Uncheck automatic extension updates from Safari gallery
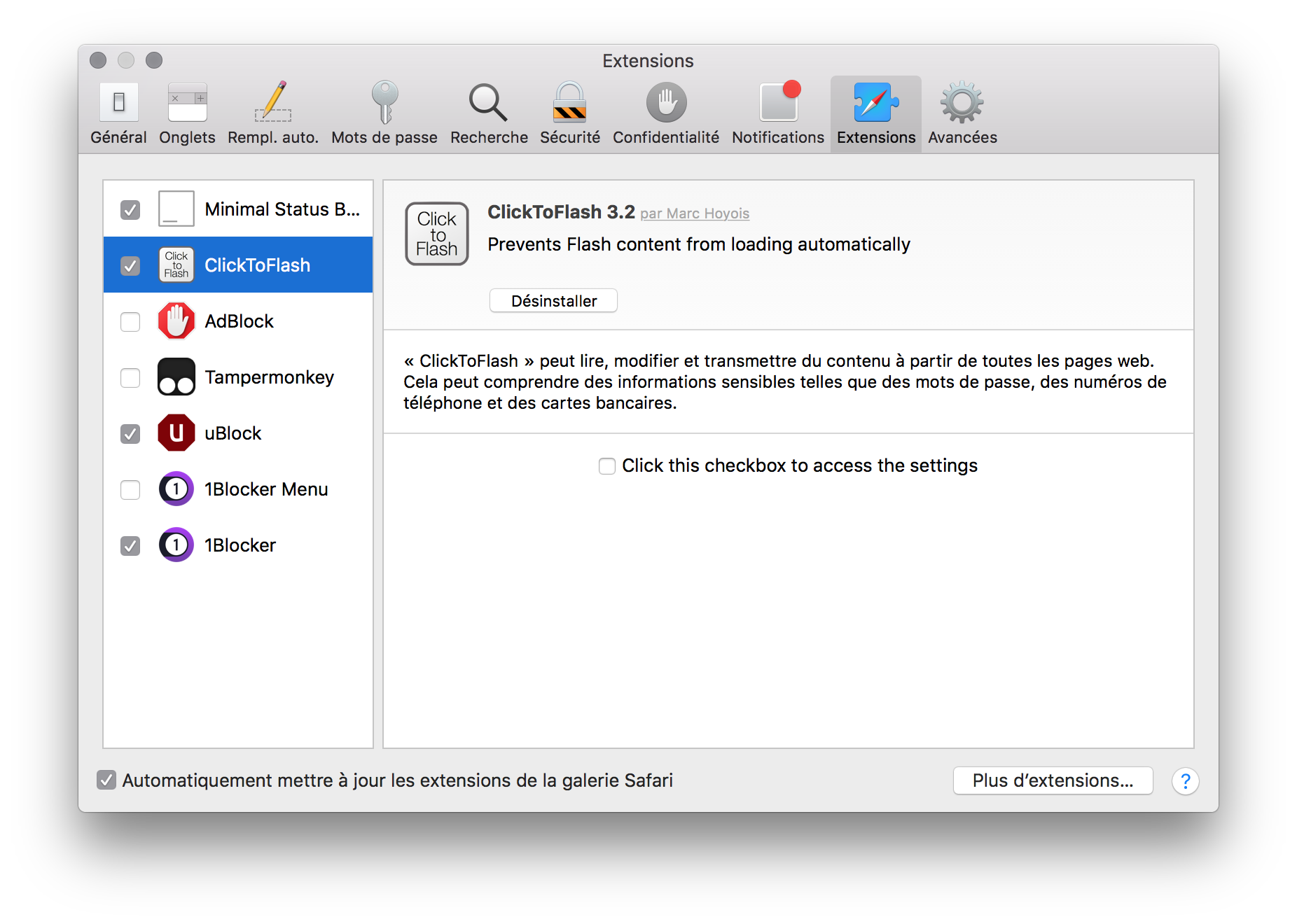This screenshot has height=924, width=1297. pos(106,780)
